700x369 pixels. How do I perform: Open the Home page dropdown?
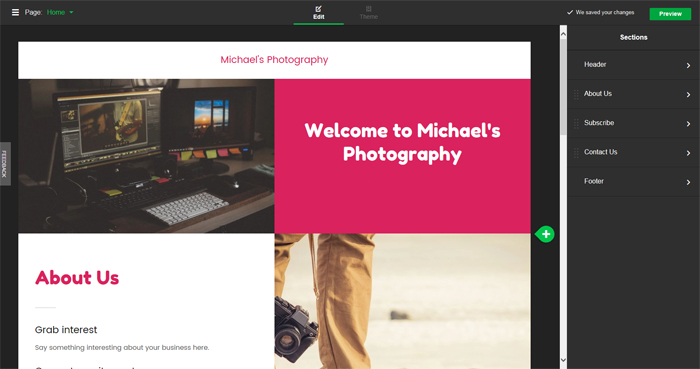coord(60,12)
